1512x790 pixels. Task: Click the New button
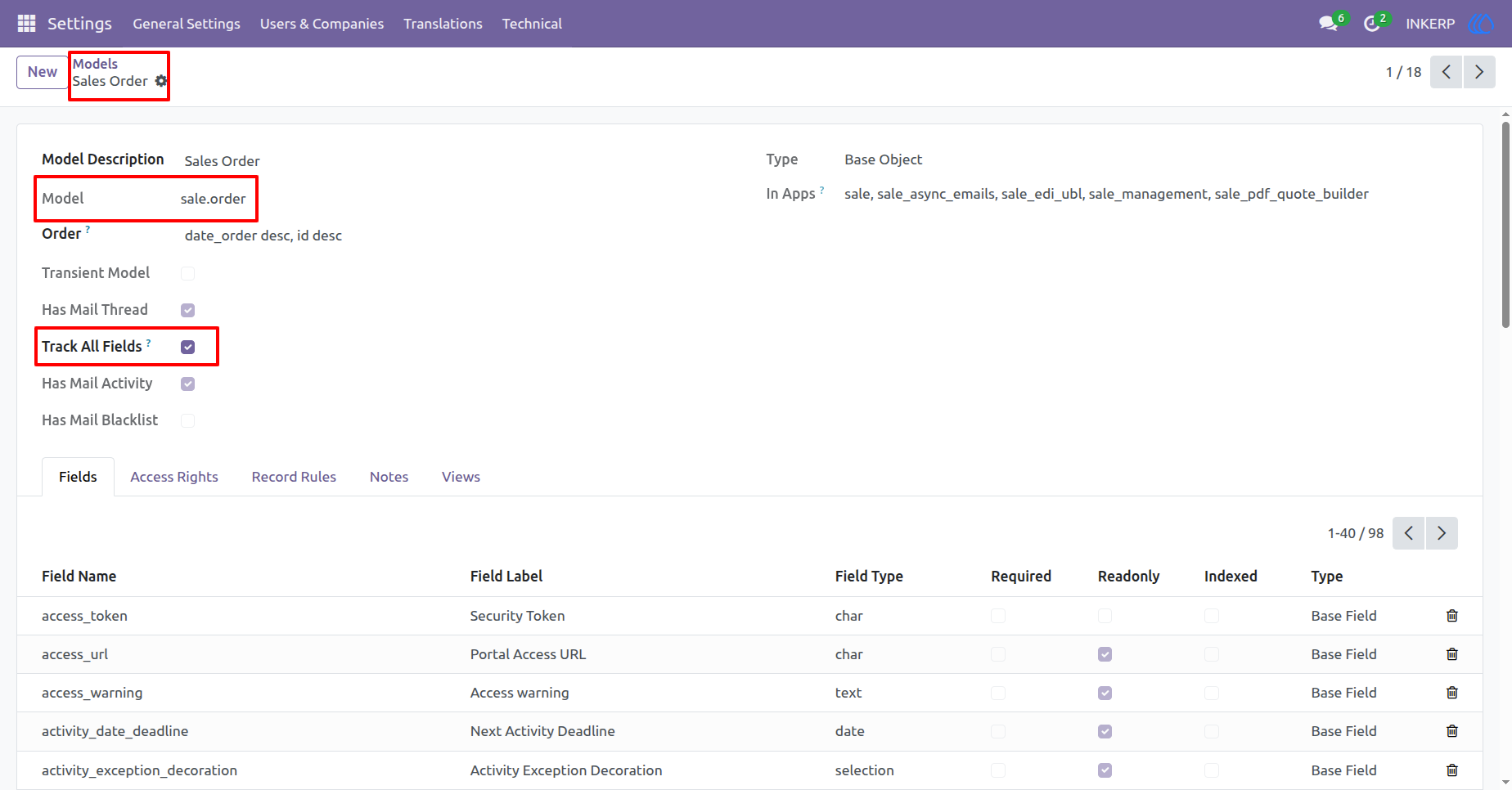pos(43,72)
